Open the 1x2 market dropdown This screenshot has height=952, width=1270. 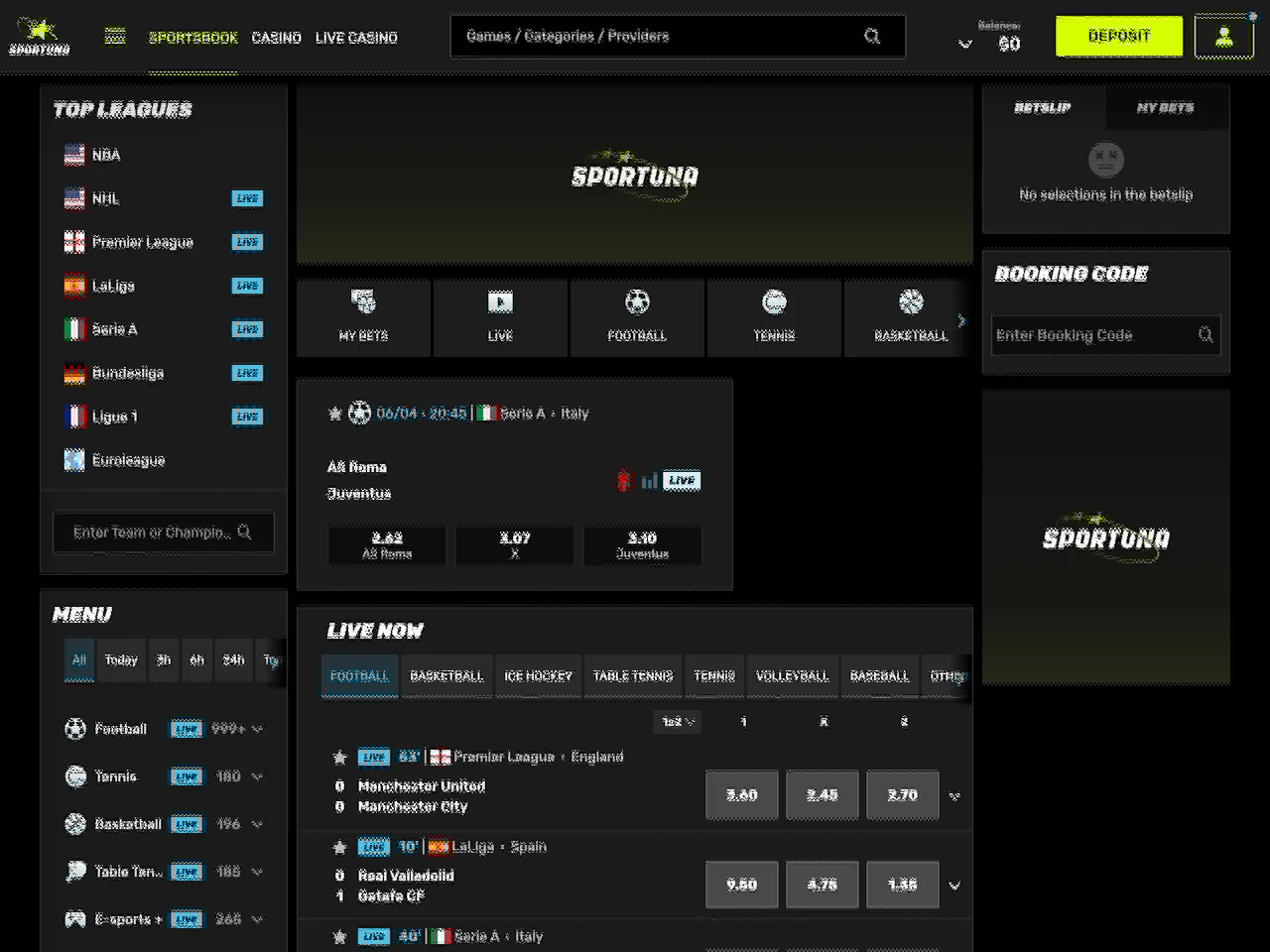[679, 722]
